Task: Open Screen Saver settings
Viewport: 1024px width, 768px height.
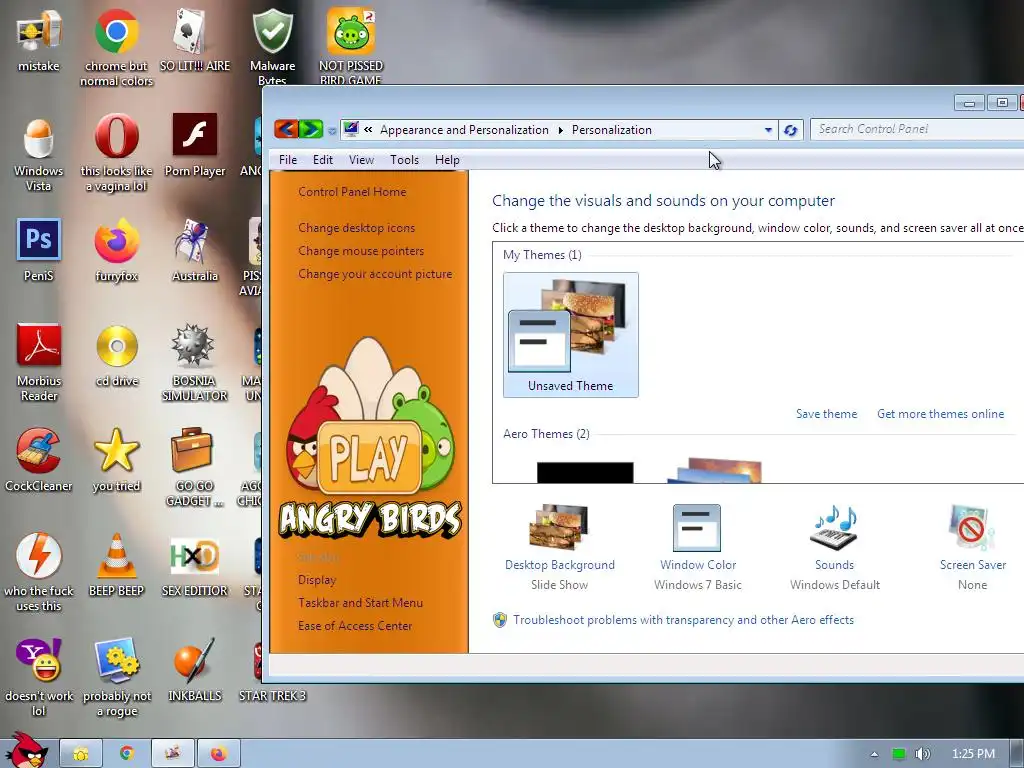Action: (972, 547)
